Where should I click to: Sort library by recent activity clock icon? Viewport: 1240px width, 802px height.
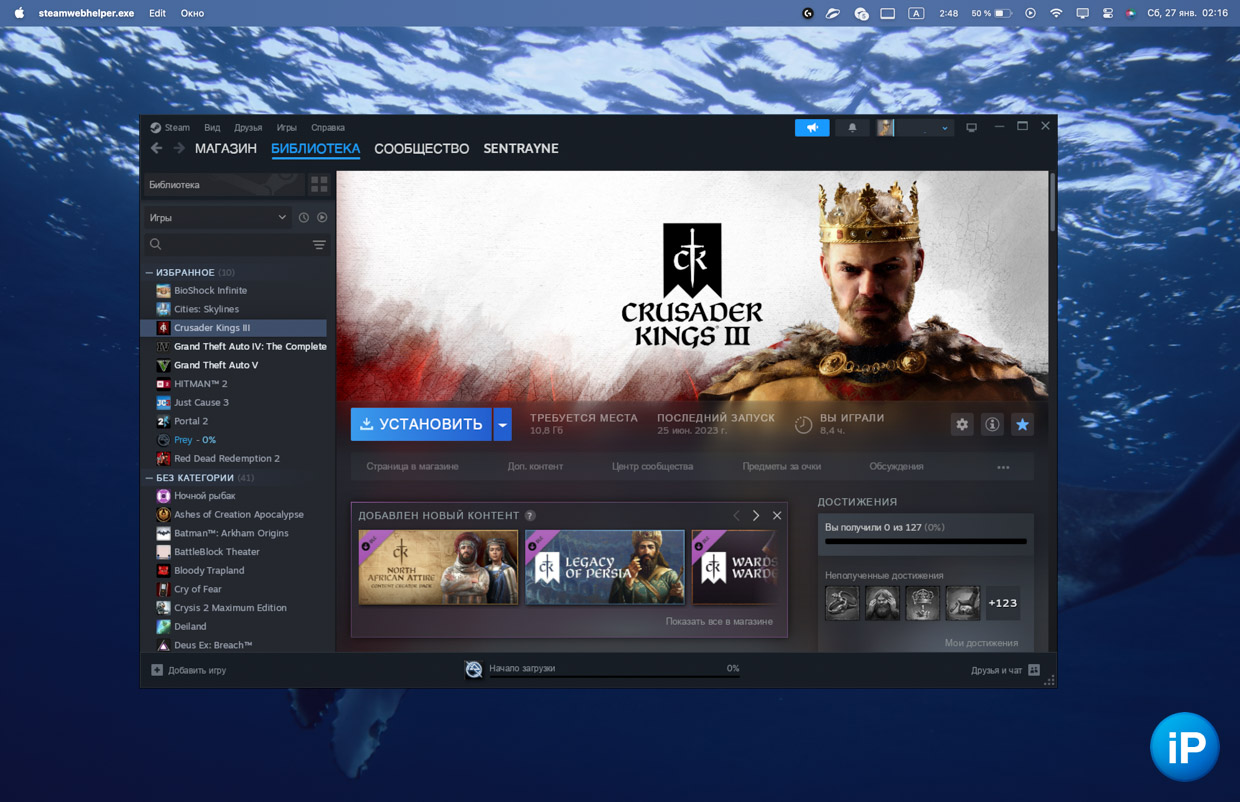tap(304, 217)
